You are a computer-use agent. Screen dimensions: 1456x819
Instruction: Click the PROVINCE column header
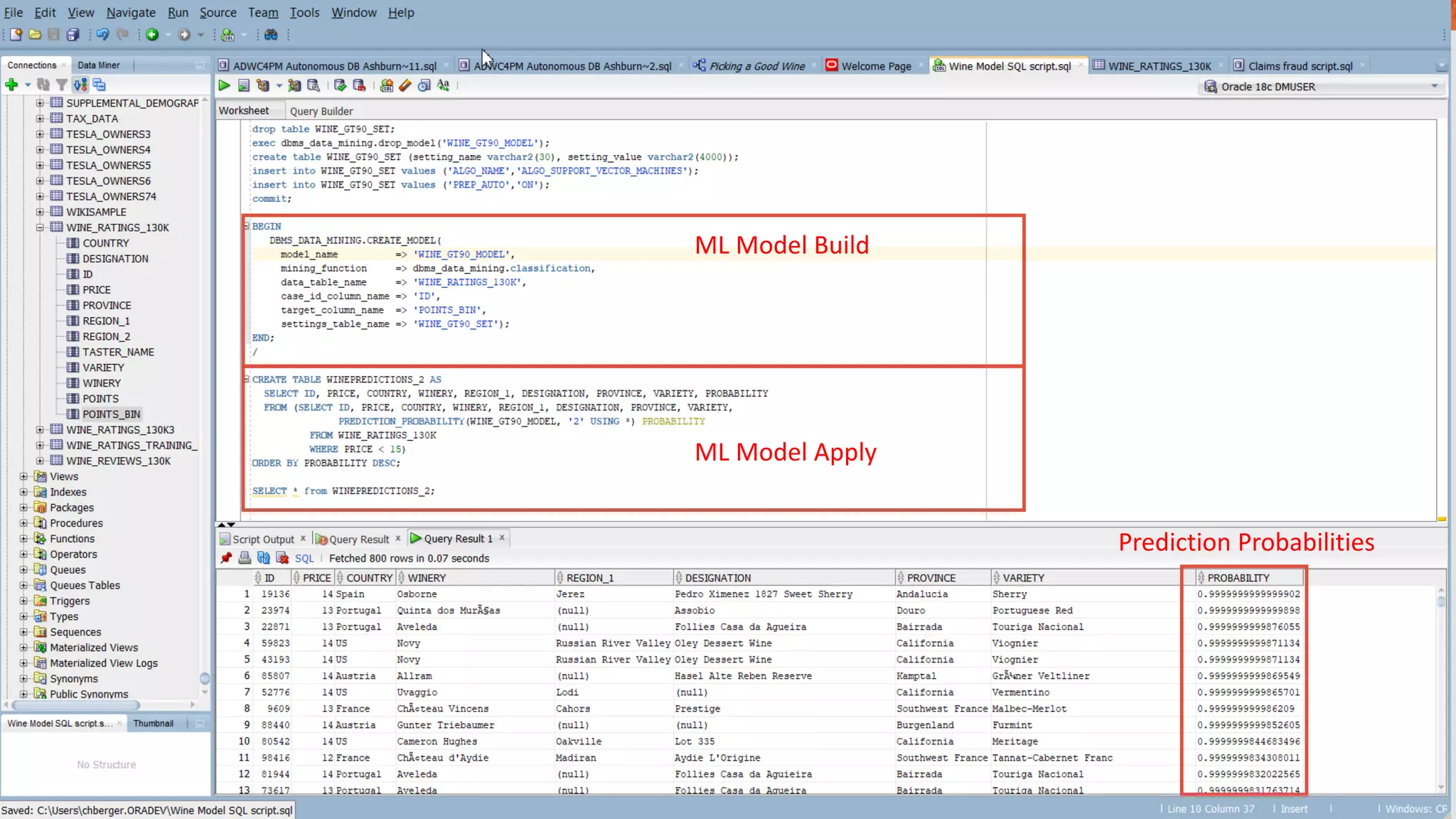[942, 578]
